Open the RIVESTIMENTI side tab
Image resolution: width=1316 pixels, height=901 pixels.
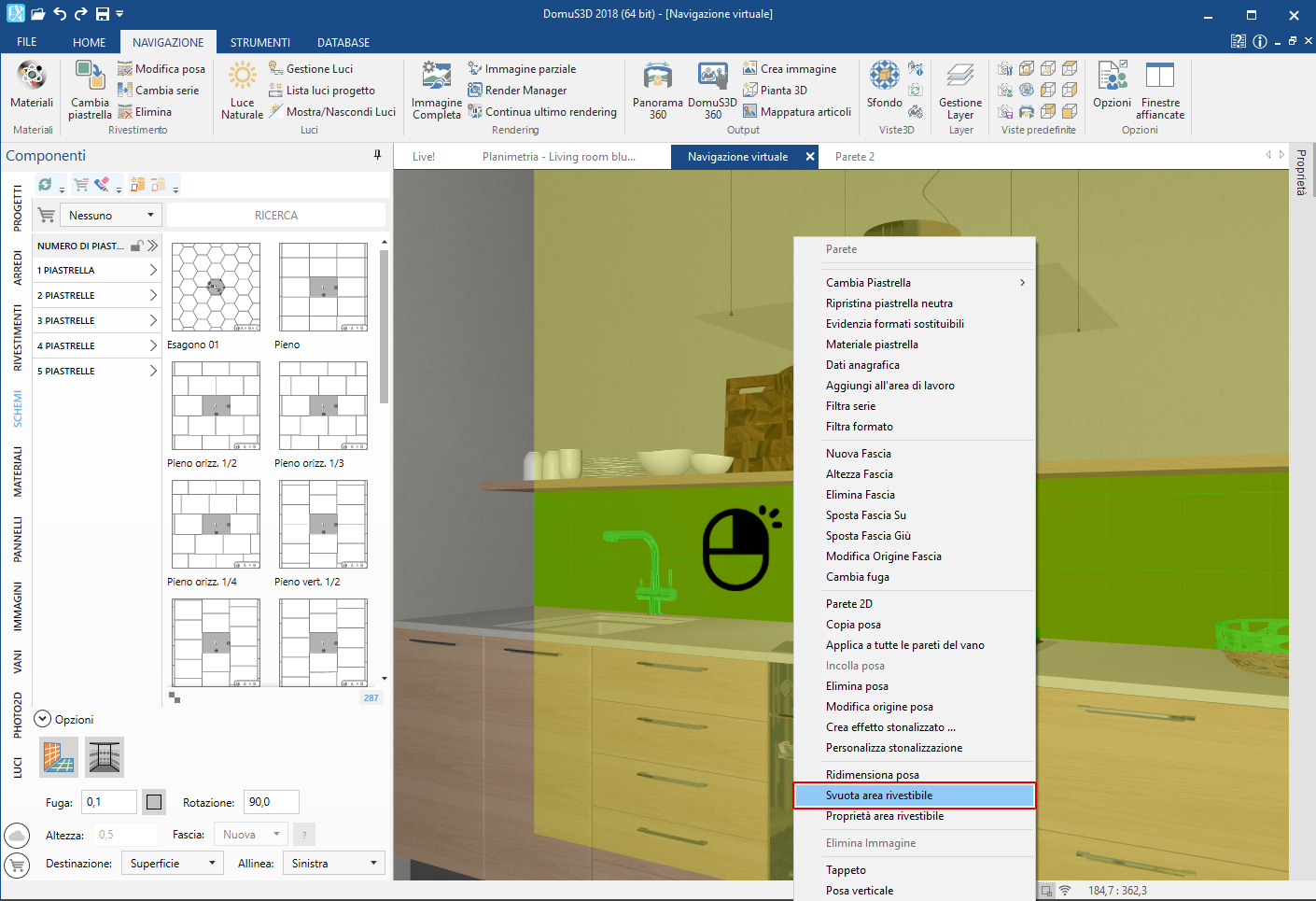point(18,338)
